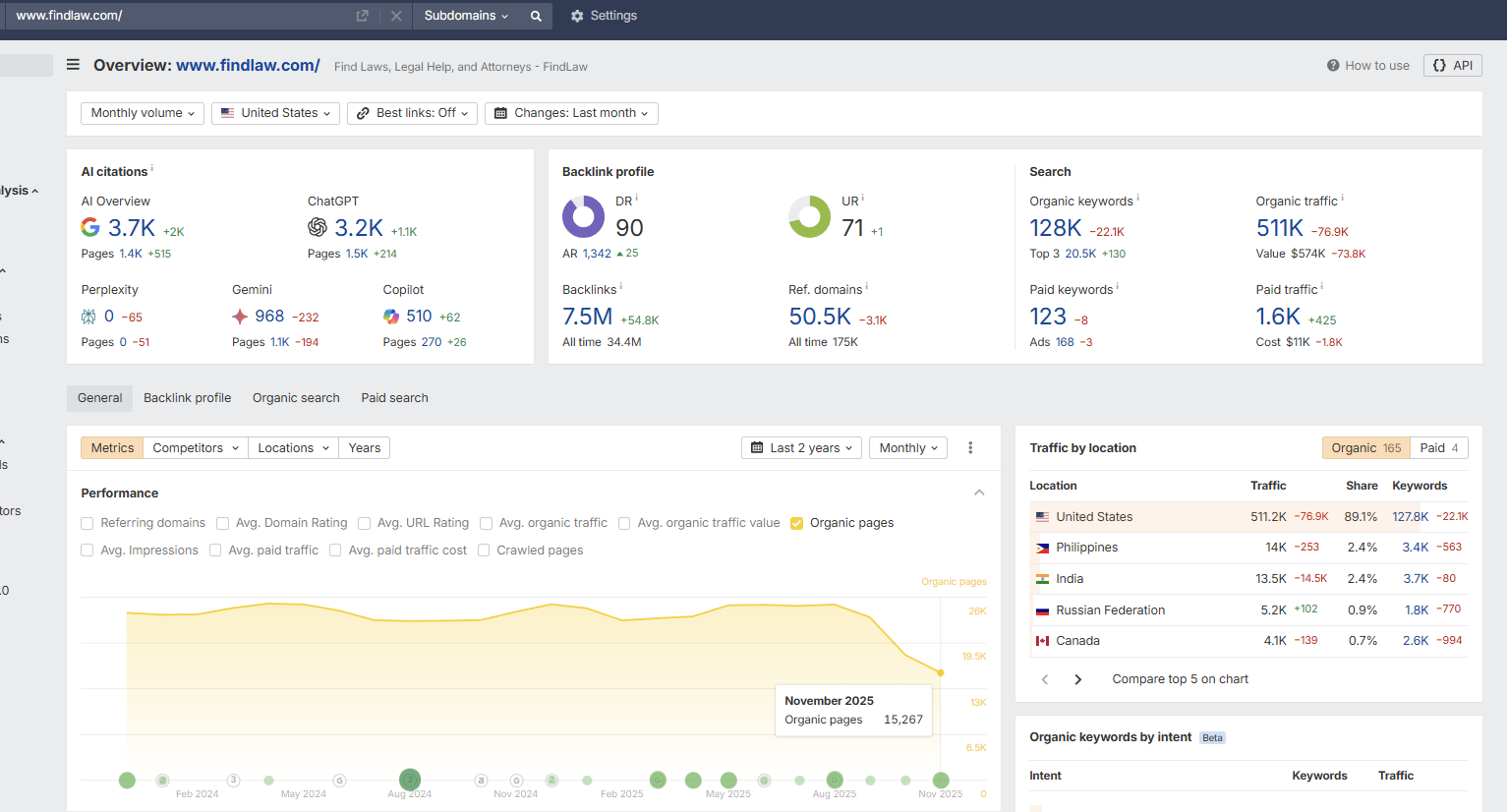Viewport: 1507px width, 812px height.
Task: Open the United States country dropdown
Action: point(275,113)
